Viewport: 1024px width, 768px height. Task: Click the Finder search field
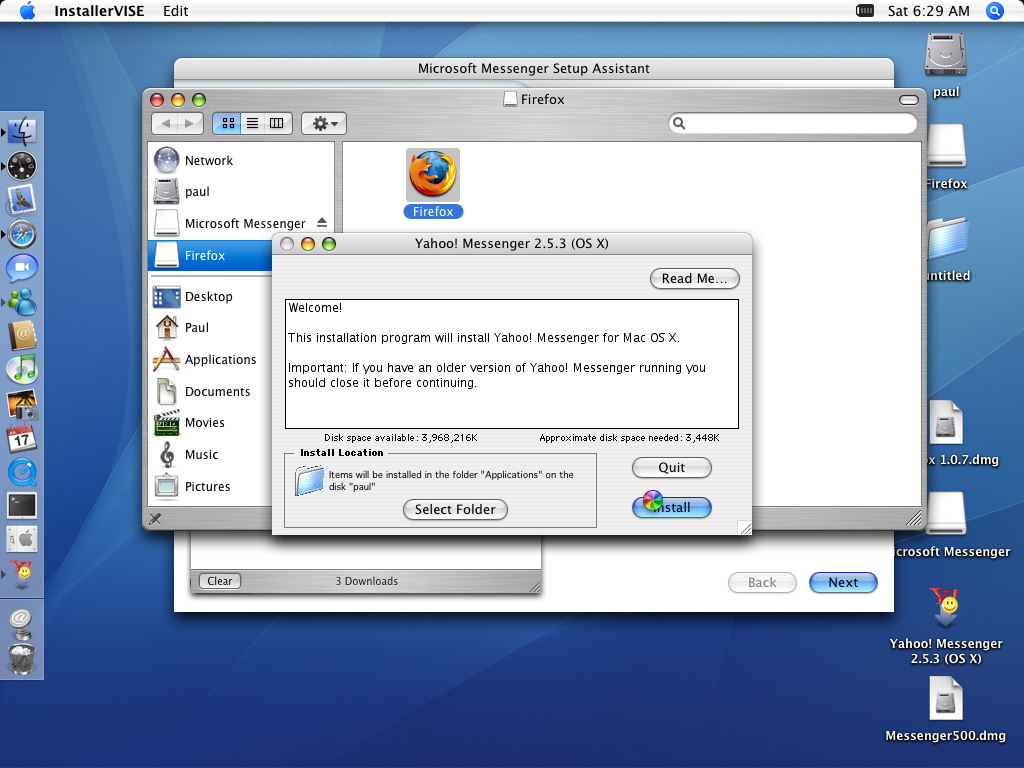(793, 123)
